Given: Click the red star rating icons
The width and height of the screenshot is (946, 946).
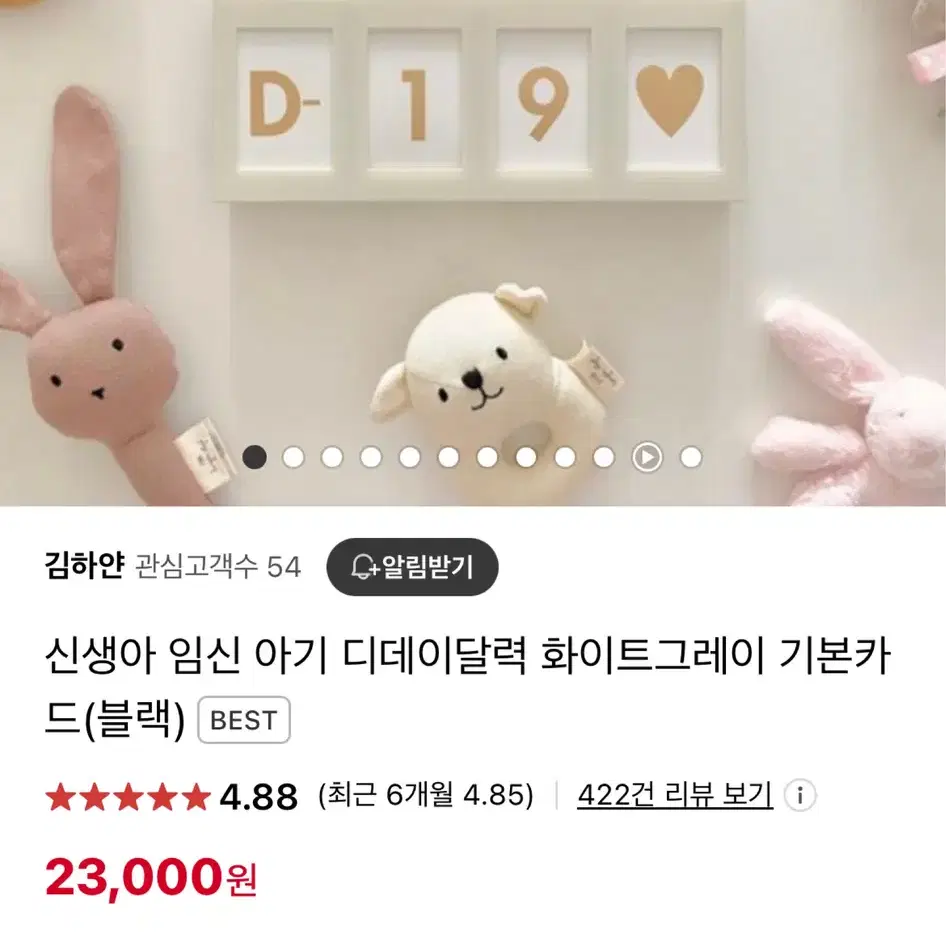Looking at the screenshot, I should [128, 796].
